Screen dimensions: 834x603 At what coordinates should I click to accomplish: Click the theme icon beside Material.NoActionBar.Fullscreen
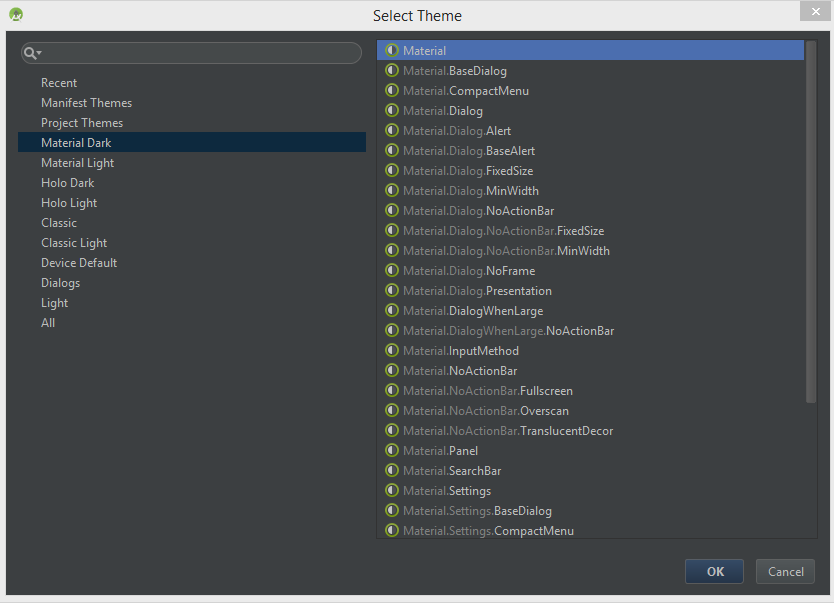click(392, 390)
